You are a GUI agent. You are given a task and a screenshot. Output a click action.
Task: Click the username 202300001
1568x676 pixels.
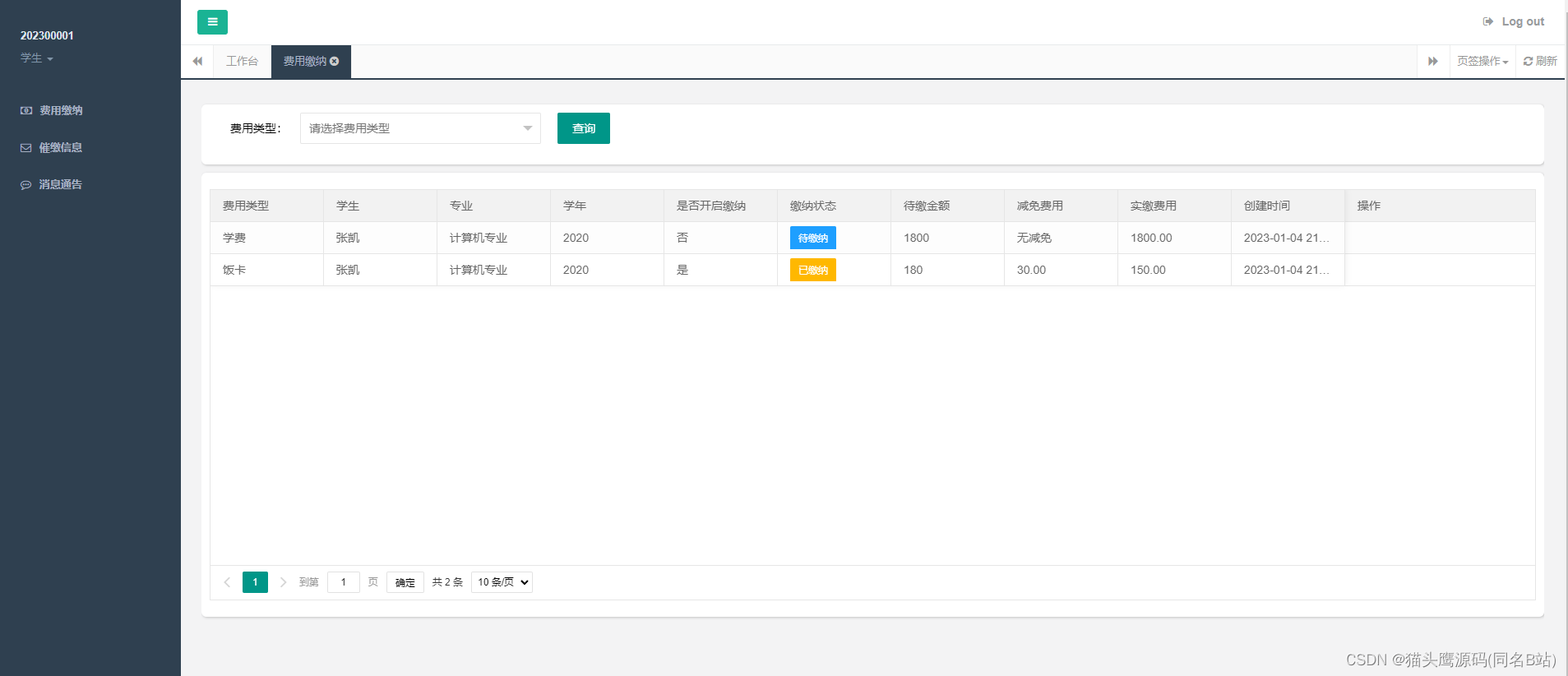click(47, 35)
